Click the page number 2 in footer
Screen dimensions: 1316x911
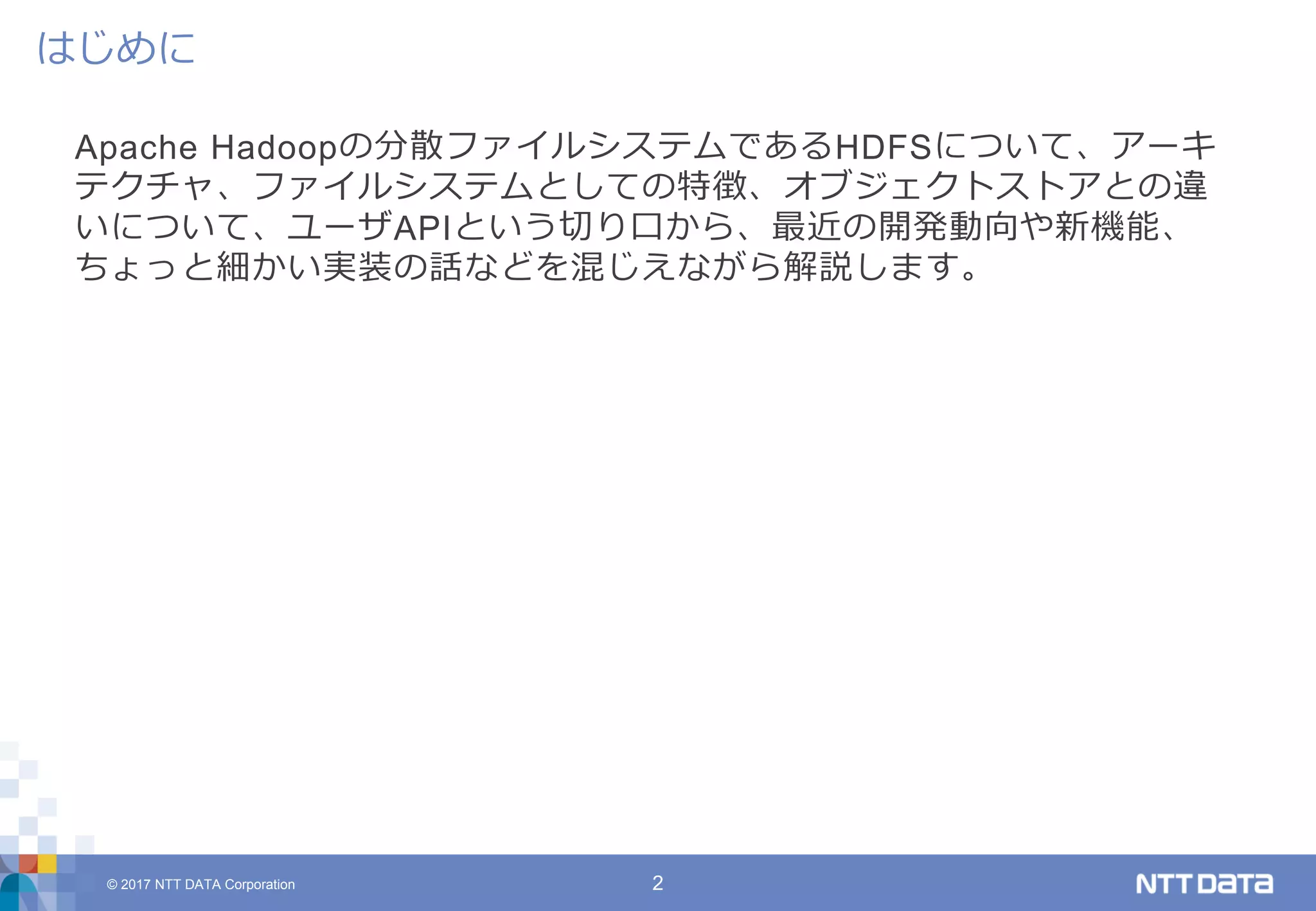(657, 883)
